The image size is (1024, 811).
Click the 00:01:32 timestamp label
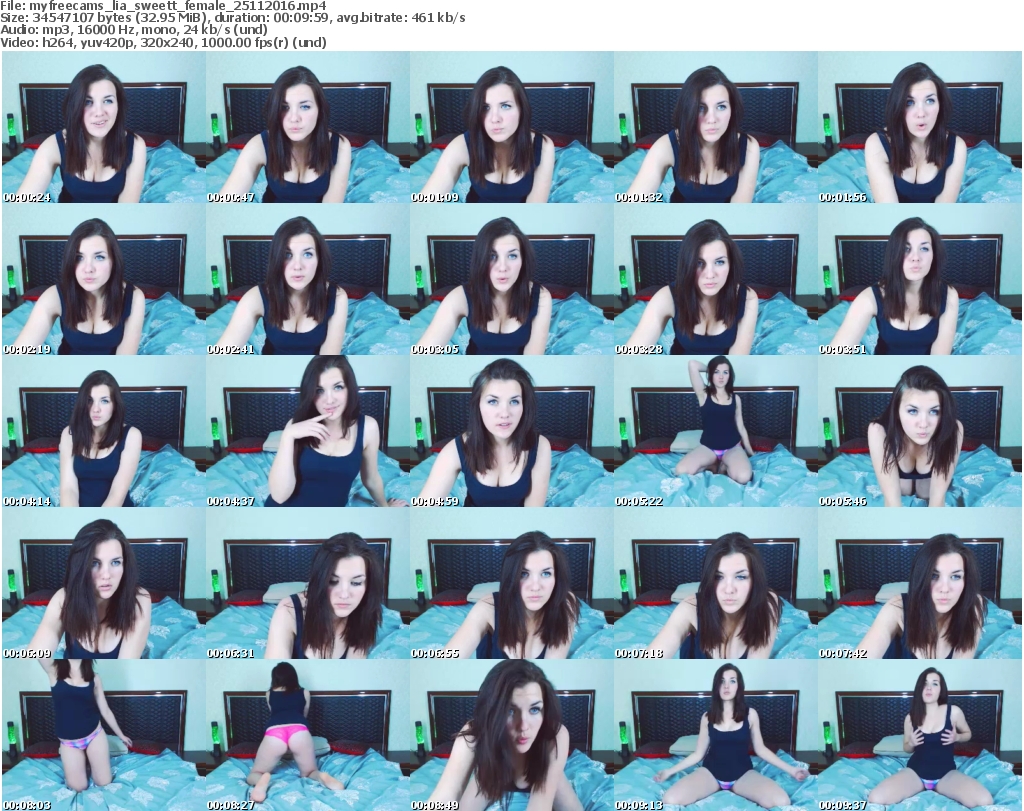click(x=641, y=197)
